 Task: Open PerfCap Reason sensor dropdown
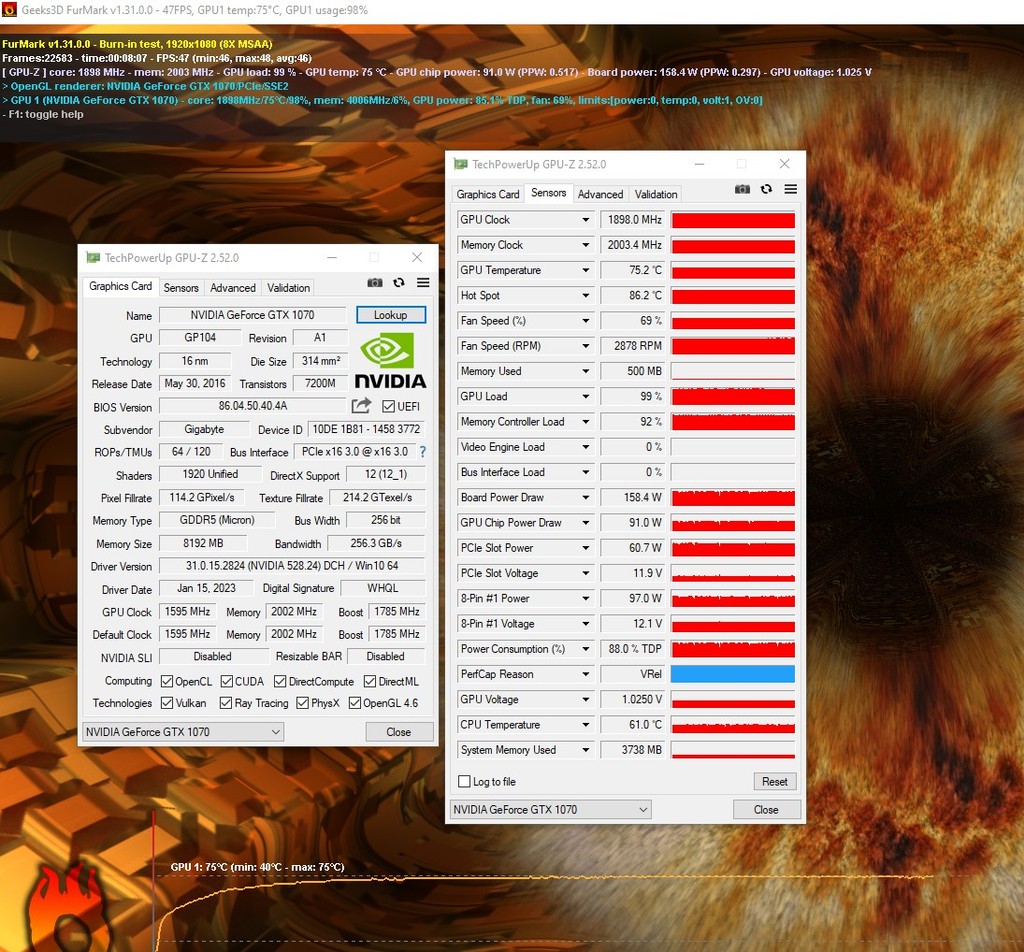[586, 674]
